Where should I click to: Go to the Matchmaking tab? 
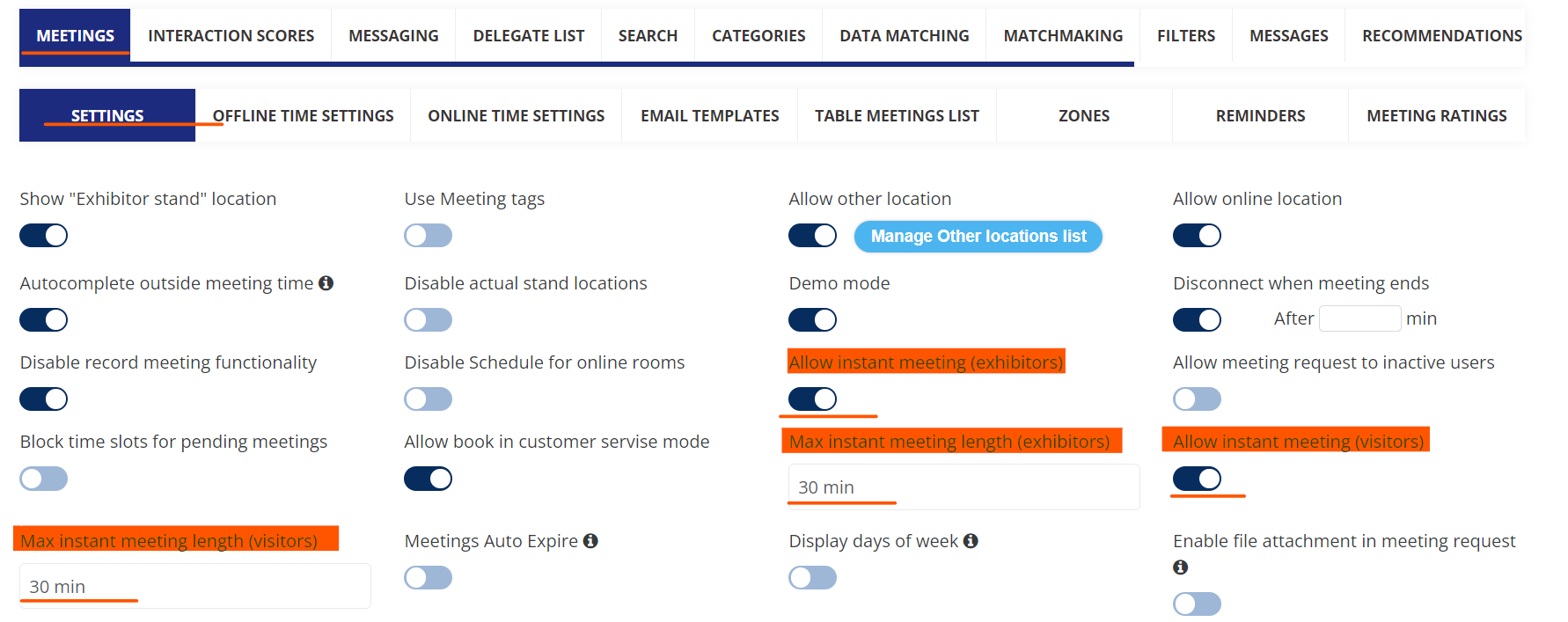coord(1063,36)
